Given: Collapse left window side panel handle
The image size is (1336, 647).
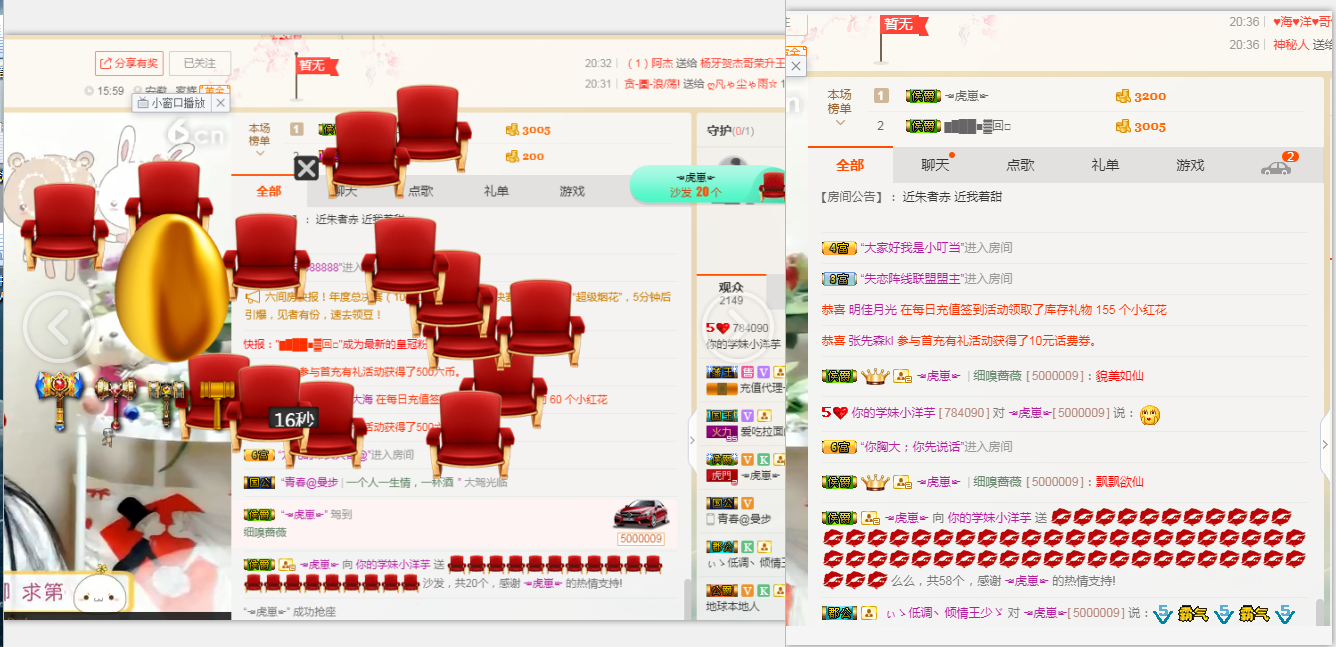Looking at the screenshot, I should (x=692, y=440).
